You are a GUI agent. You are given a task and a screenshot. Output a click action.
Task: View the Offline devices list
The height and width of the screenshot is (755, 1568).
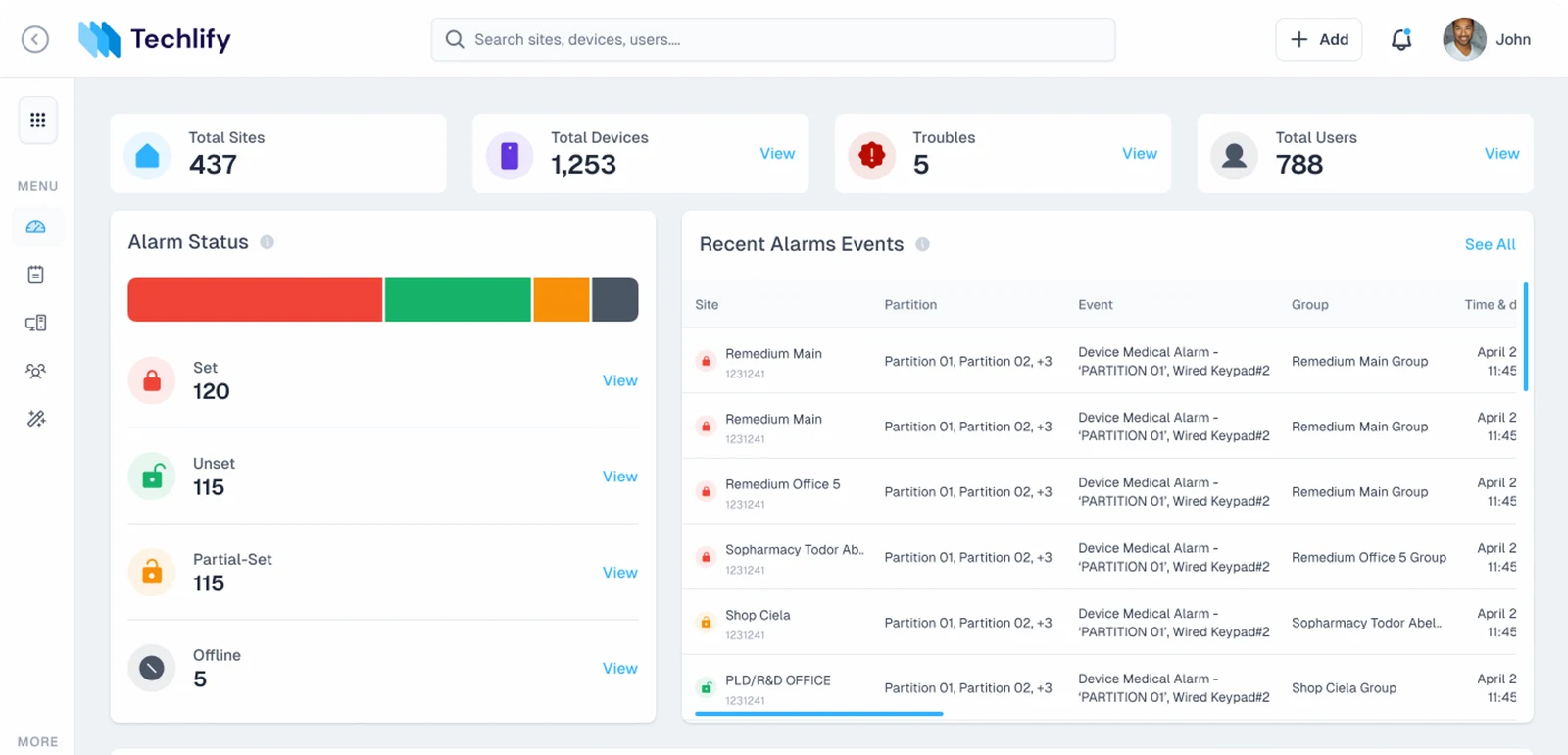(619, 668)
